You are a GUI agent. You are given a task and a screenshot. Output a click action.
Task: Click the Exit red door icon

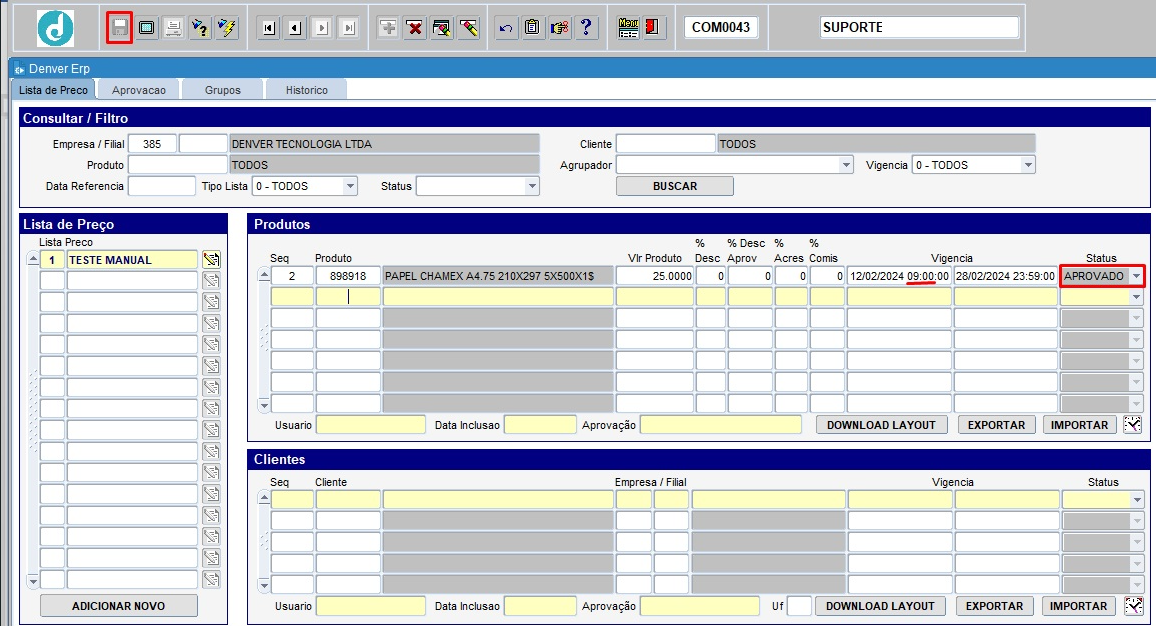coord(653,28)
